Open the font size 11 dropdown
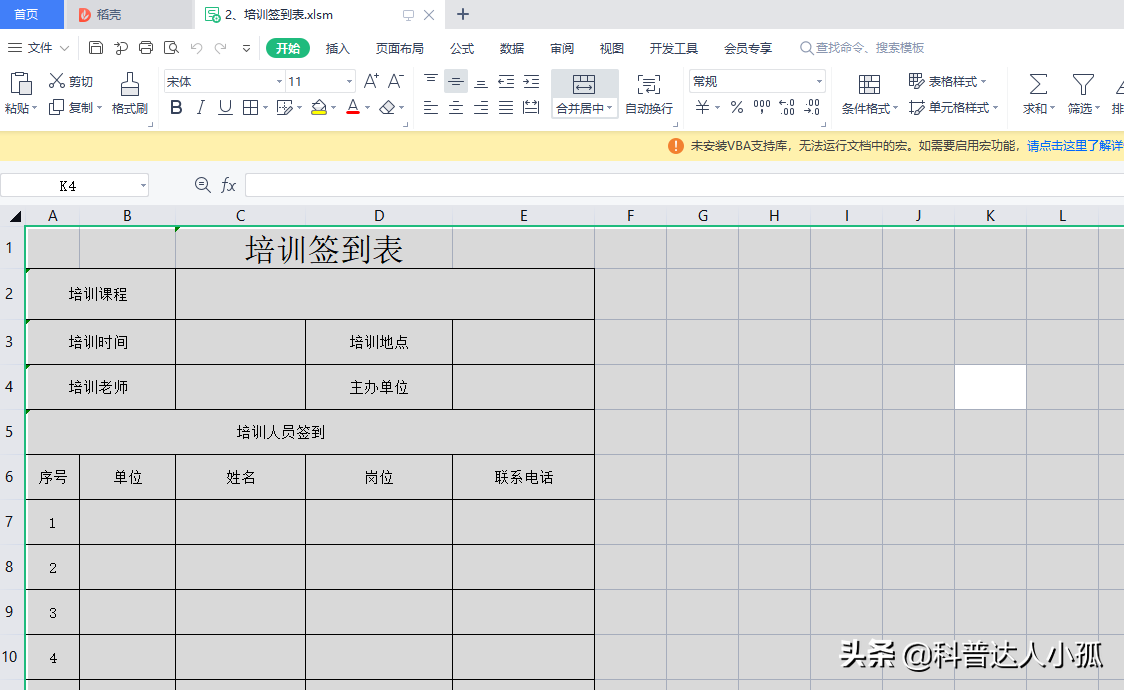Image resolution: width=1124 pixels, height=690 pixels. [x=349, y=82]
